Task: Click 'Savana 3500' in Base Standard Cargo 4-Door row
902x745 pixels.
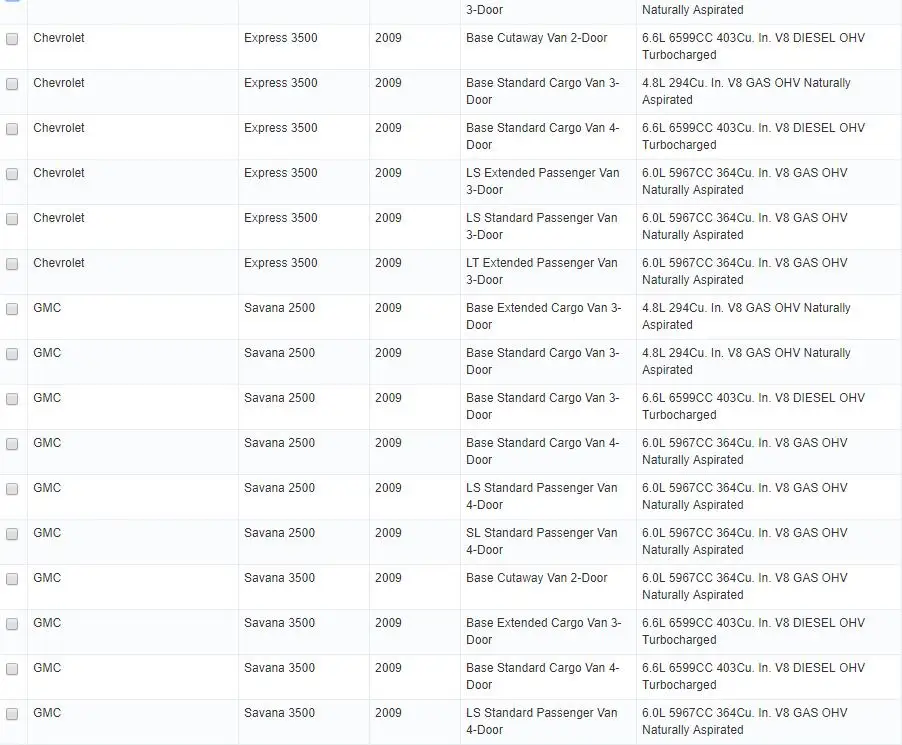Action: [280, 668]
